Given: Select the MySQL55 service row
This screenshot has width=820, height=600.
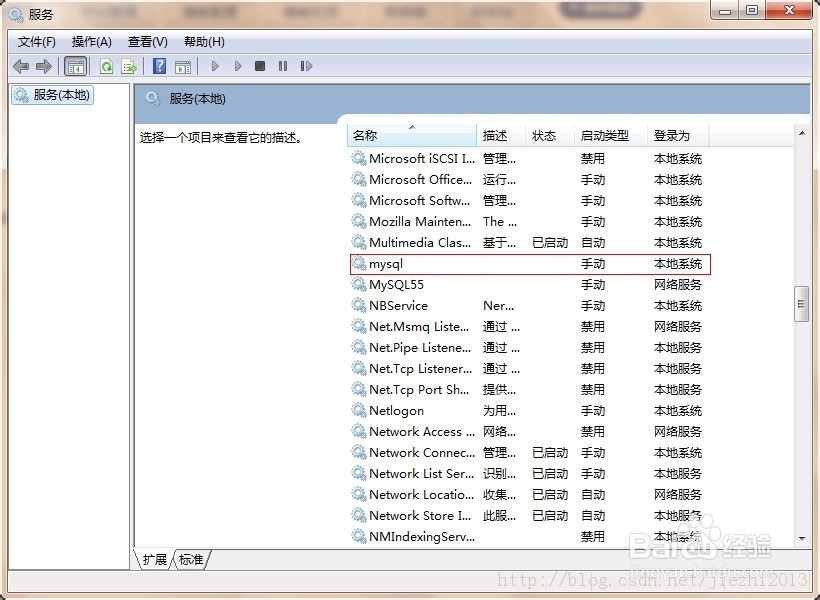Looking at the screenshot, I should tap(528, 285).
